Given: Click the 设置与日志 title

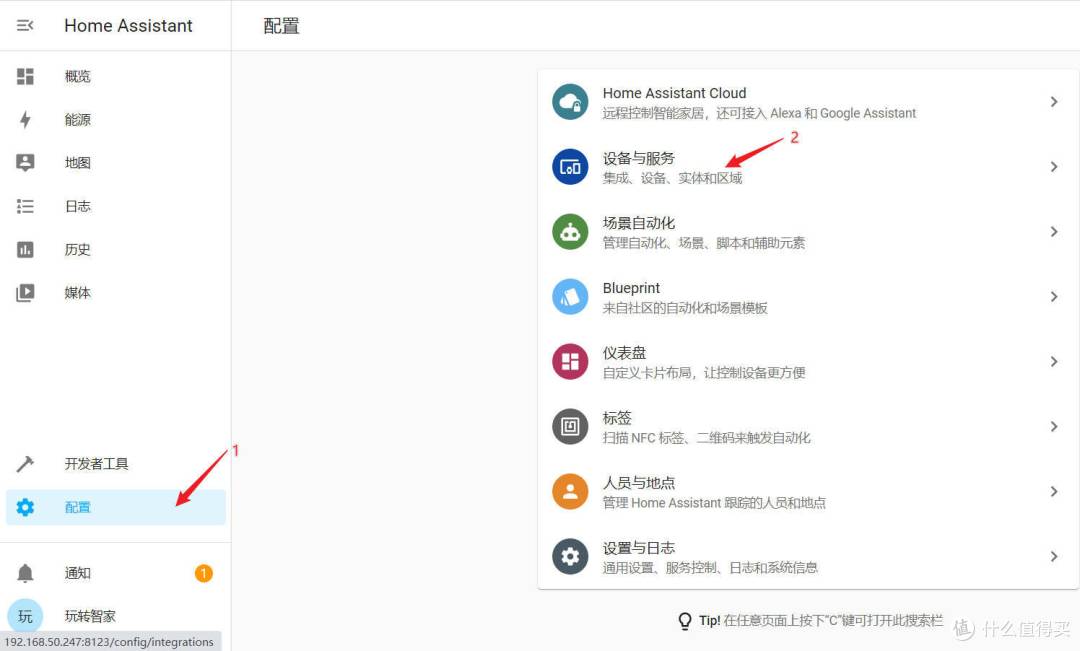Looking at the screenshot, I should (638, 548).
